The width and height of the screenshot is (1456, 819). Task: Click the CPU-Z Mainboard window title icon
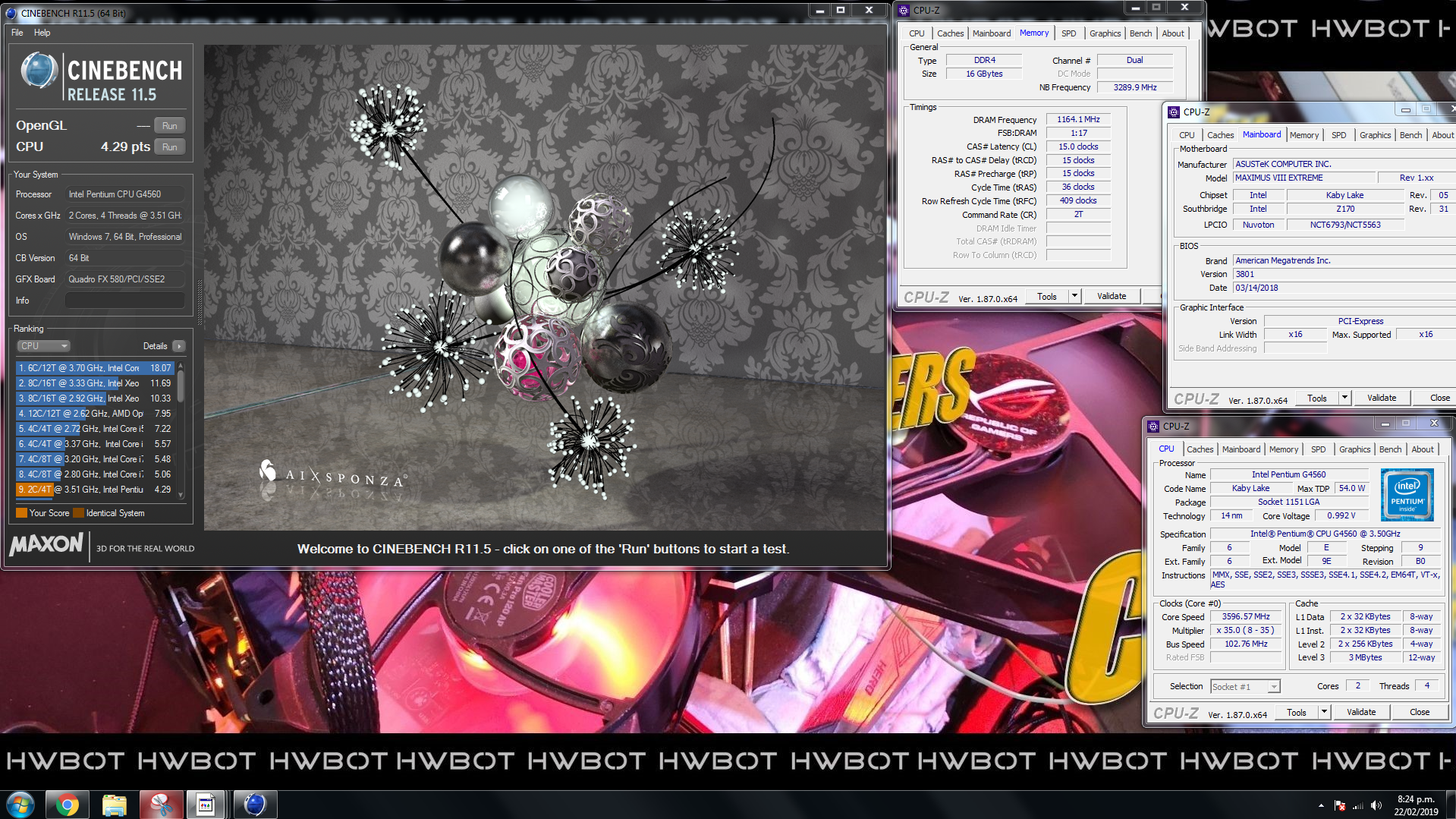coord(1174,112)
